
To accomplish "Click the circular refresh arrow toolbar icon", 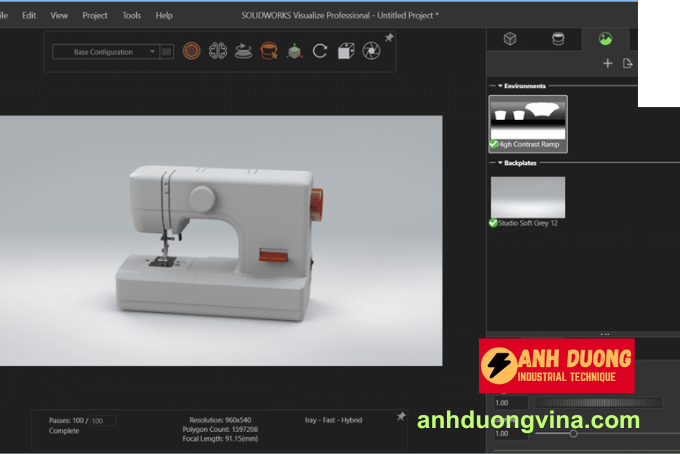I will click(x=320, y=51).
